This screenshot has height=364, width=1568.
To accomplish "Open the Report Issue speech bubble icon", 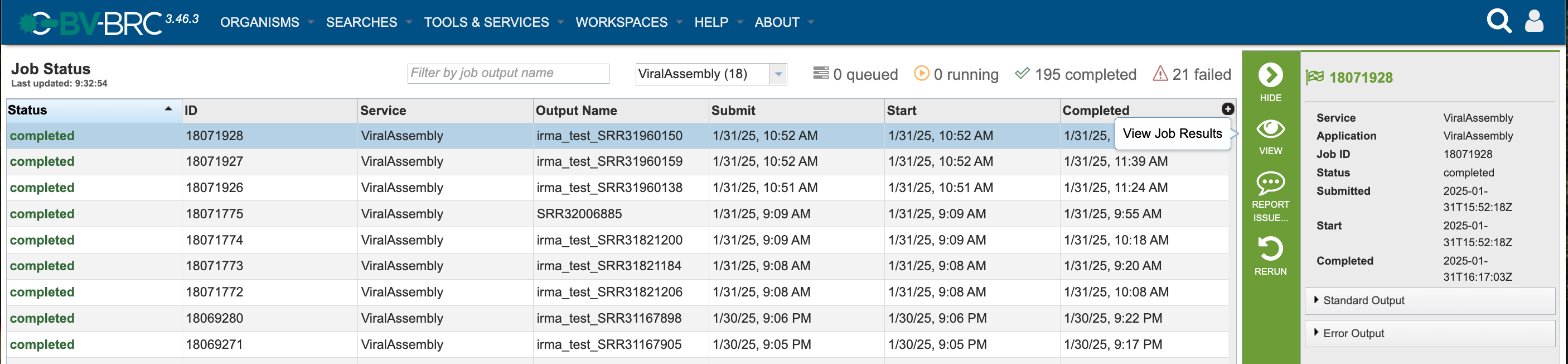I will point(1270,183).
